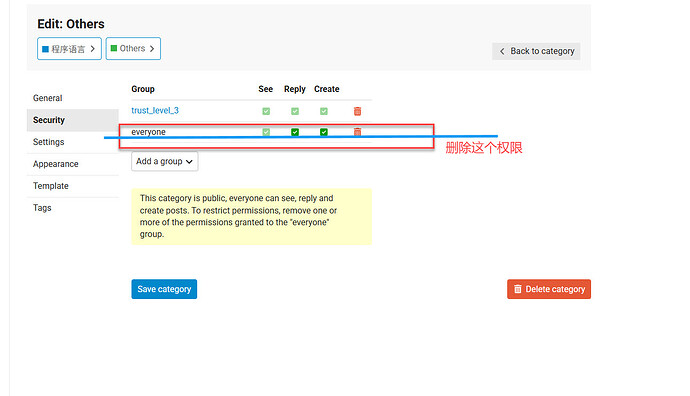This screenshot has width=690, height=396.
Task: Click the Group column header
Action: (x=143, y=89)
